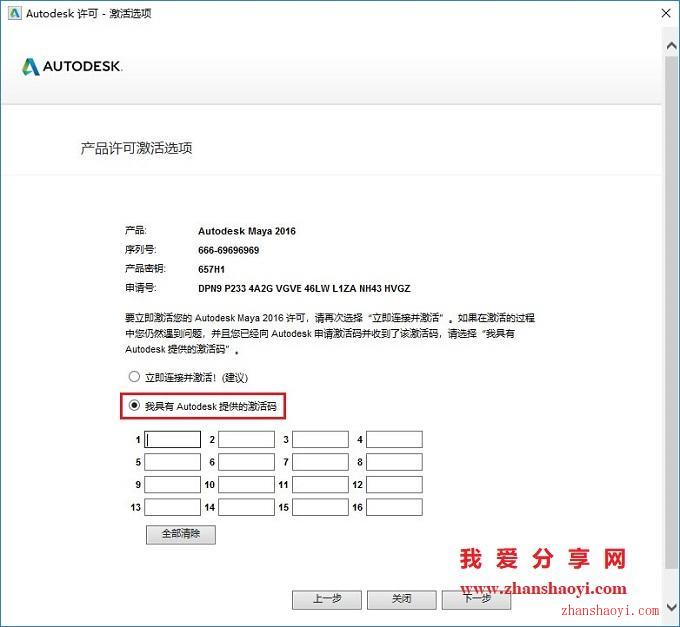The image size is (680, 627).
Task: Go back with the 上一步 button
Action: 327,600
